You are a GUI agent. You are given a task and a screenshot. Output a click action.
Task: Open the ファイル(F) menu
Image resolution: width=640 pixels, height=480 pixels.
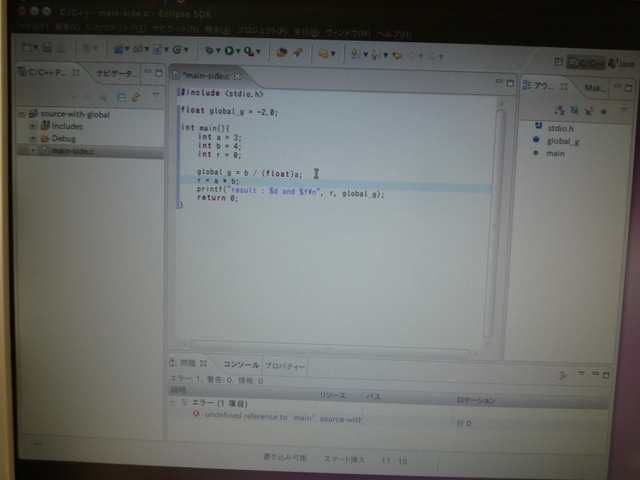32,27
